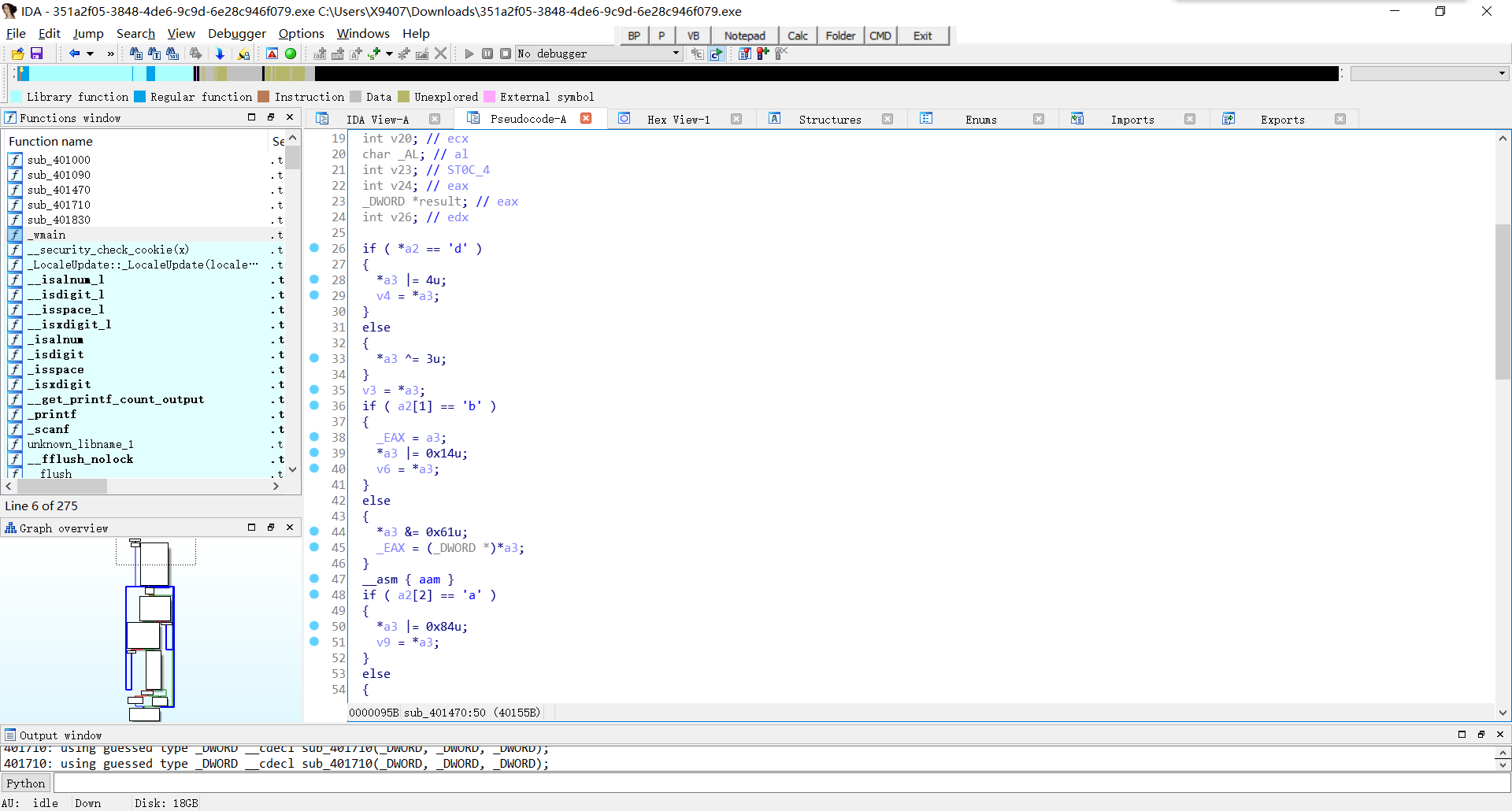Switch to the Hex View-1 tab
Image resolution: width=1512 pixels, height=811 pixels.
click(679, 119)
